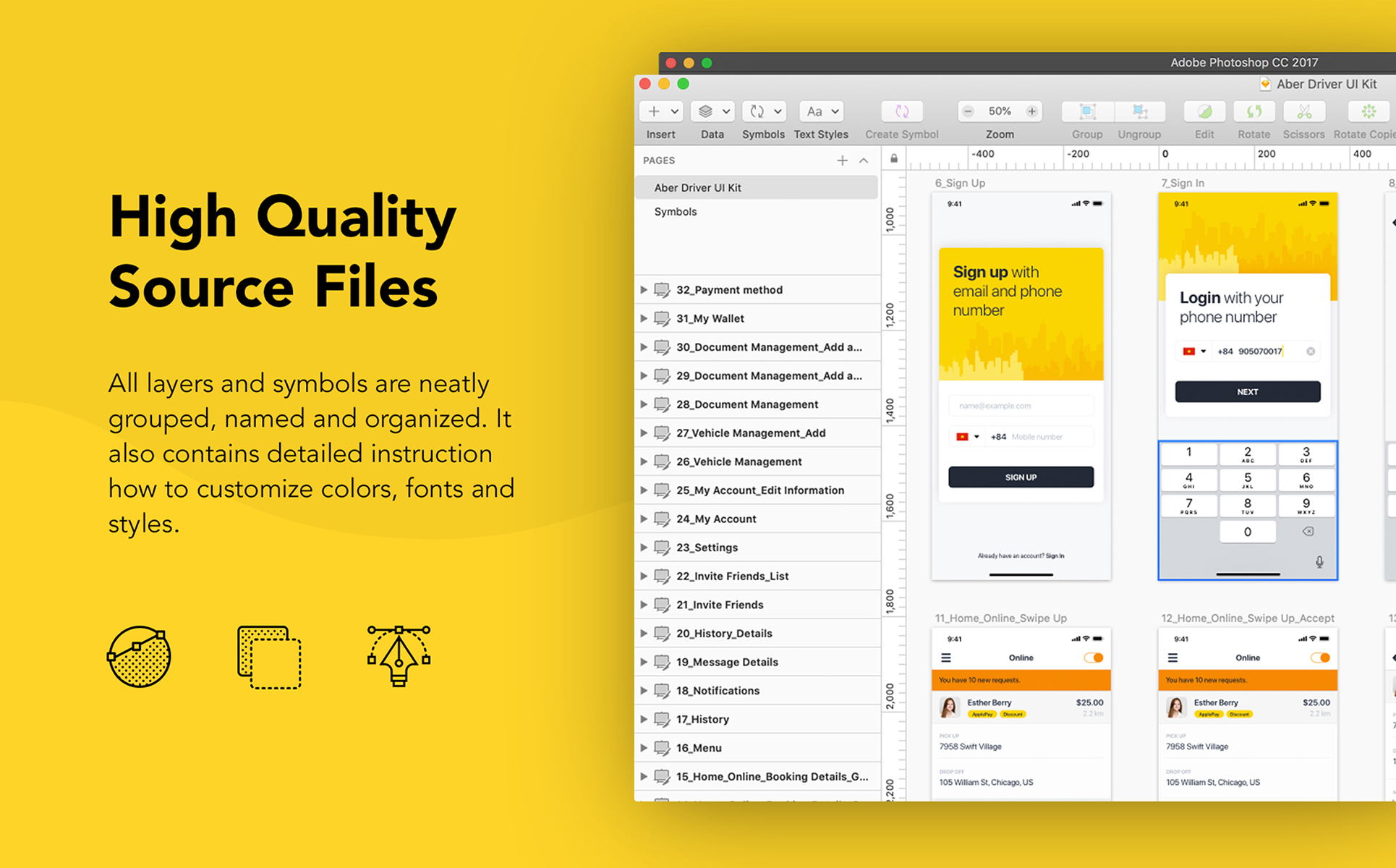
Task: Select the Group tool
Action: coord(1086,112)
